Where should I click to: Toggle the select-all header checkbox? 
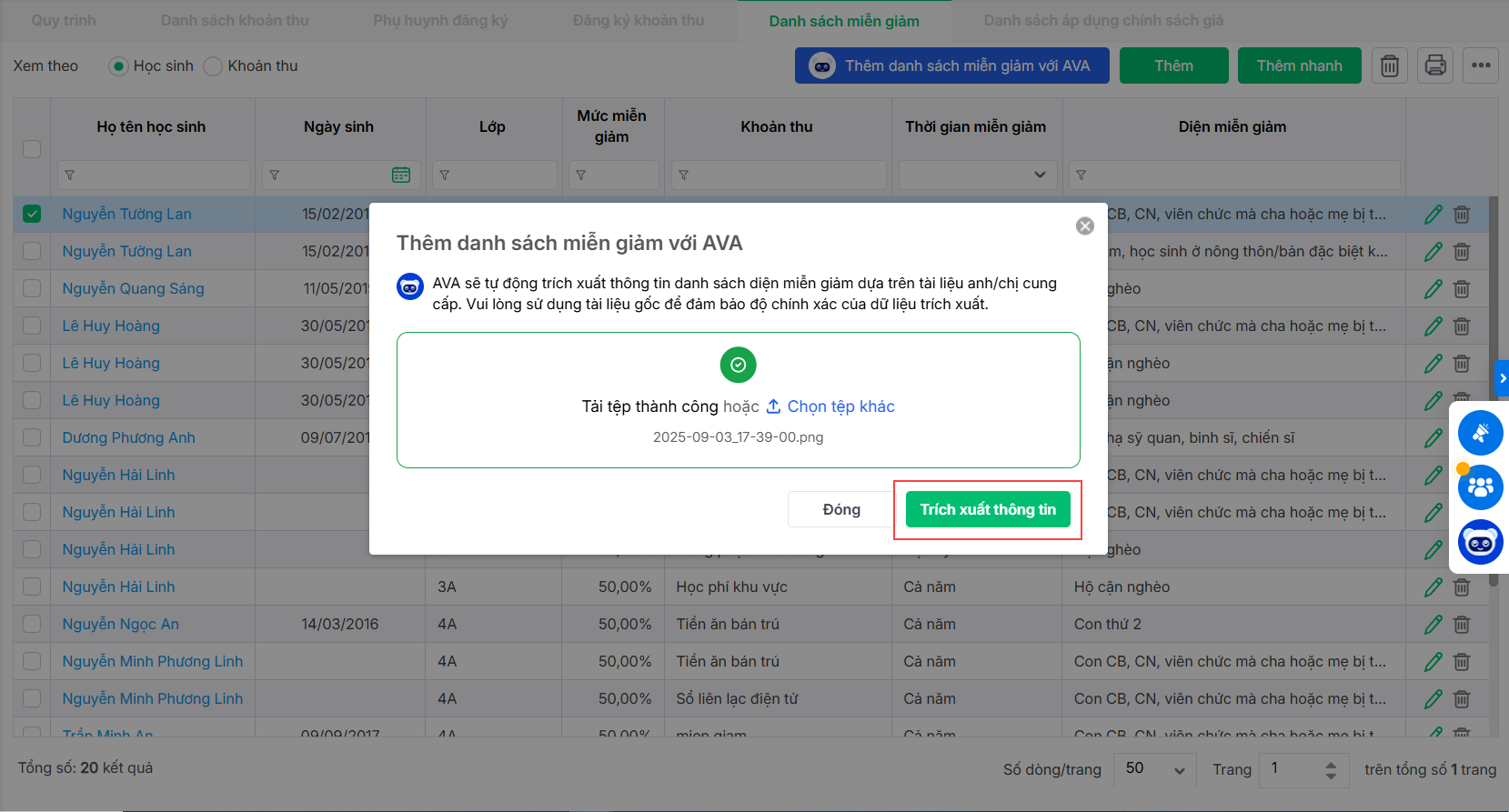tap(32, 148)
